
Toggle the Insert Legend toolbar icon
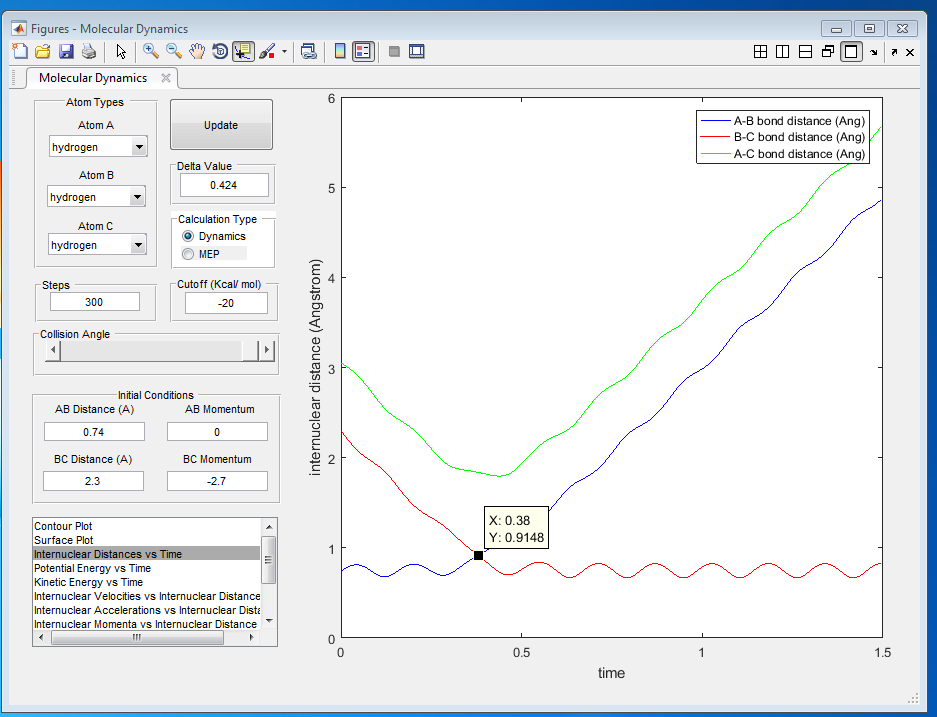tap(363, 52)
